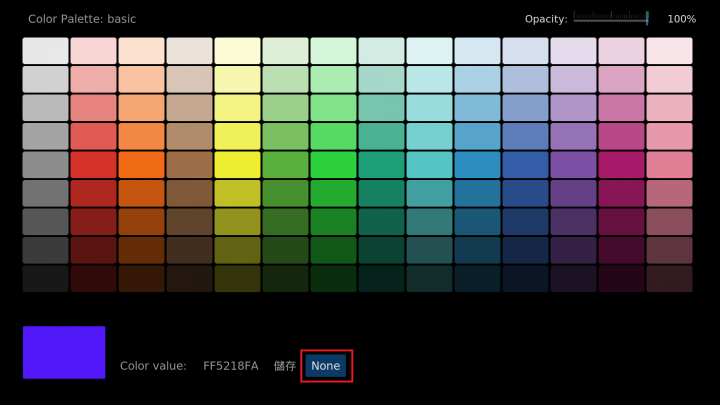Image resolution: width=720 pixels, height=405 pixels.
Task: Click the Color Palette: basic title
Action: (x=82, y=19)
